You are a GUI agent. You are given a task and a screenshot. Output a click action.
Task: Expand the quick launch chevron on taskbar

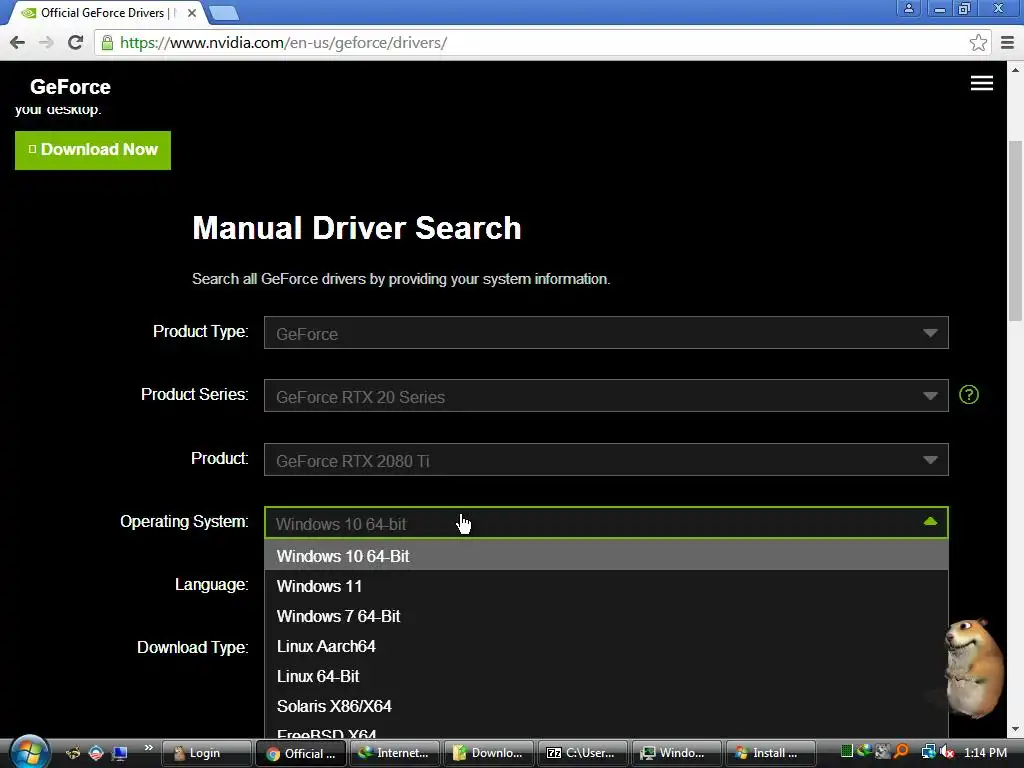[x=148, y=748]
